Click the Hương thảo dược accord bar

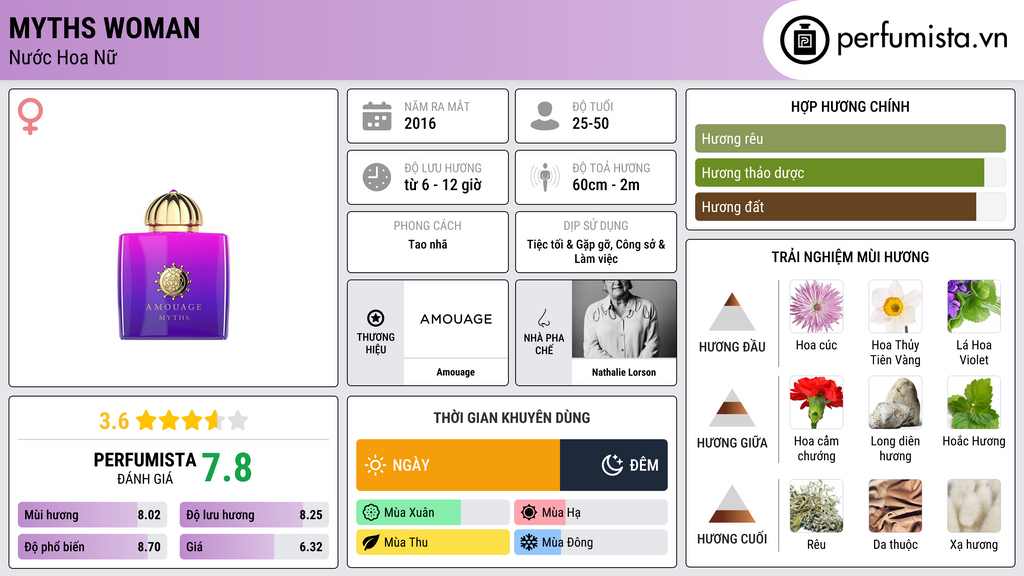click(850, 172)
